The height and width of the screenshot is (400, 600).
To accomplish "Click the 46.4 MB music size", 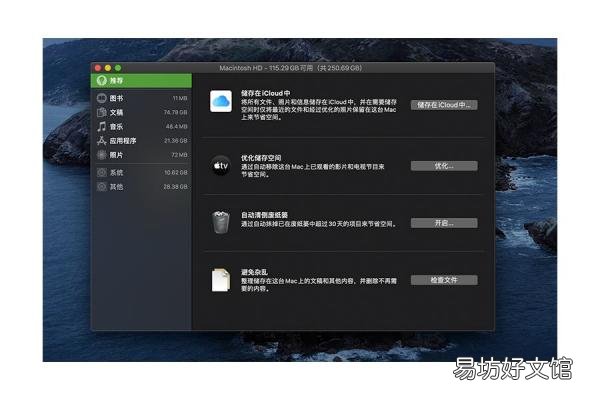I will pos(176,127).
